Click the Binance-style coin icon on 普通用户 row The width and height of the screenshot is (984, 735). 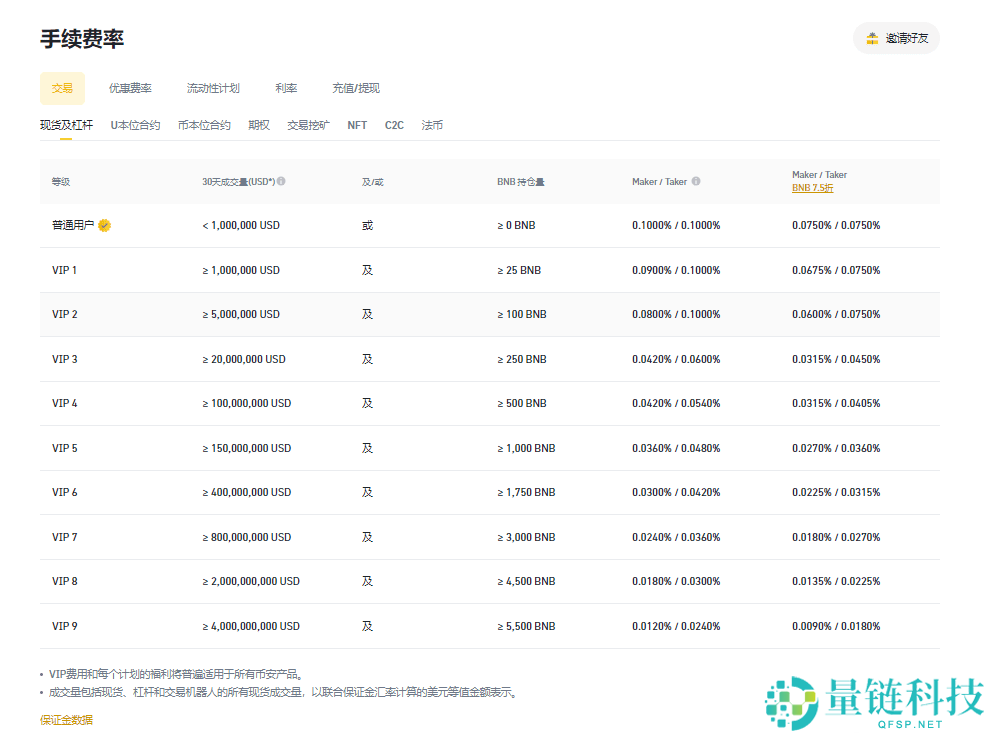(x=104, y=225)
